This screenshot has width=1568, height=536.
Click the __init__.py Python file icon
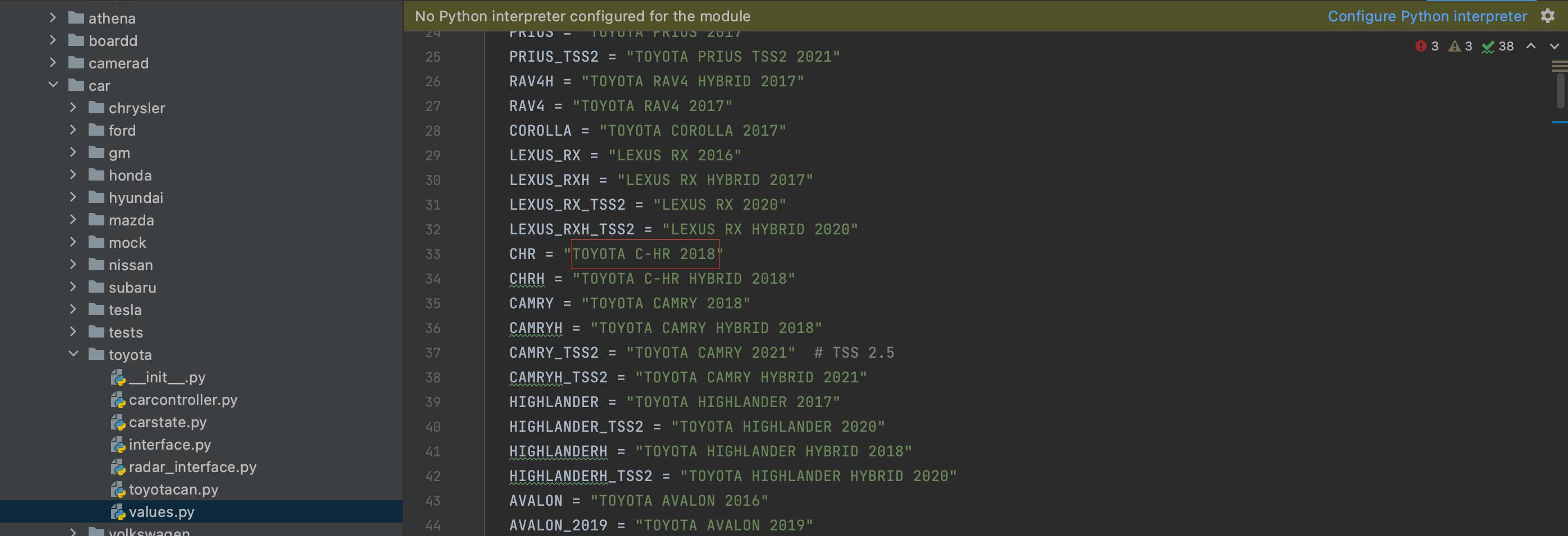tap(117, 378)
